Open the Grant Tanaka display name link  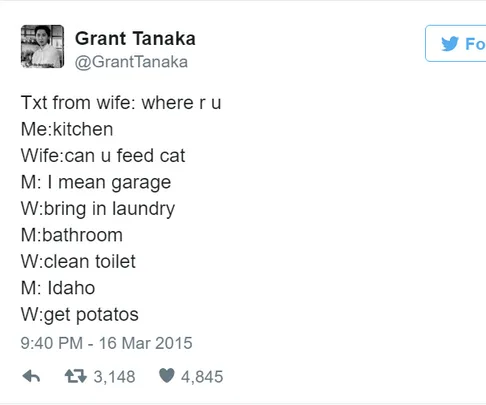point(135,38)
